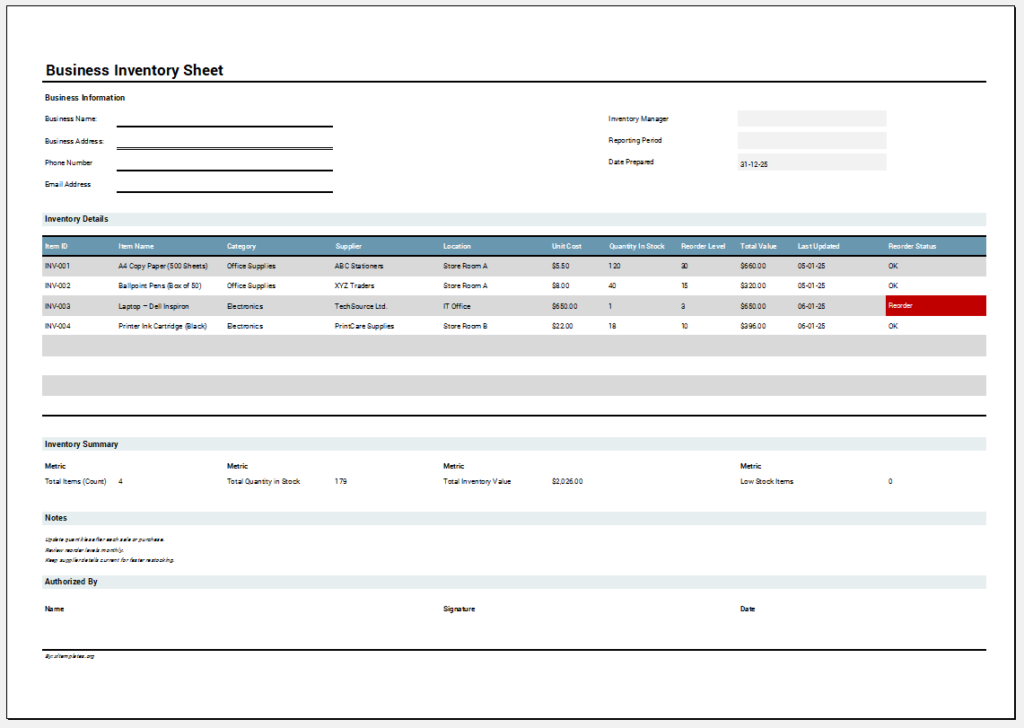Select the Signature field under Authorized By

[x=460, y=608]
